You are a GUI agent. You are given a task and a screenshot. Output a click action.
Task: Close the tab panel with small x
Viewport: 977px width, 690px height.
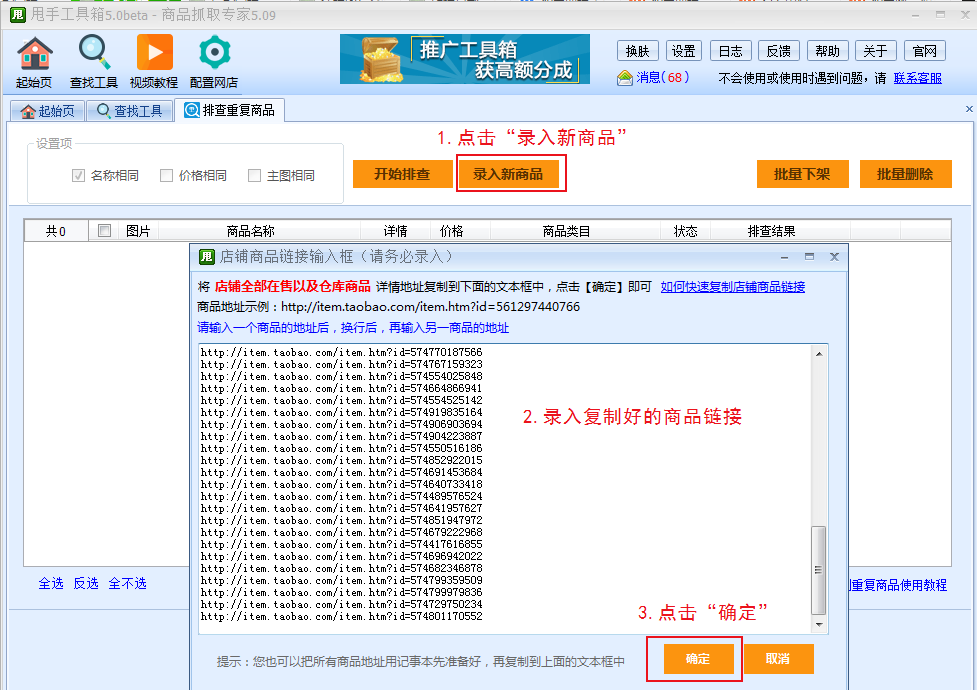pyautogui.click(x=969, y=109)
